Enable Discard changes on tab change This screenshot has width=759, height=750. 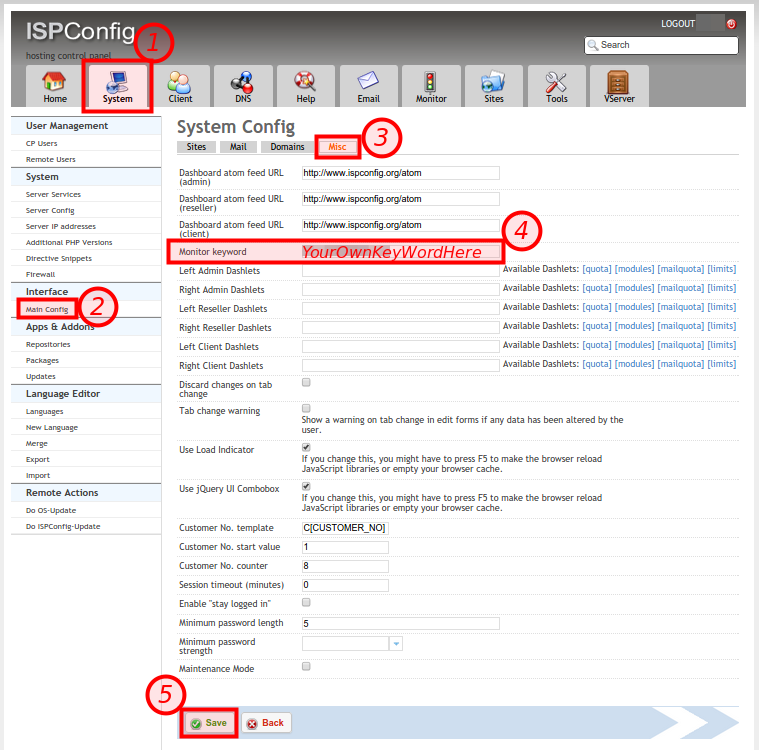[x=307, y=383]
